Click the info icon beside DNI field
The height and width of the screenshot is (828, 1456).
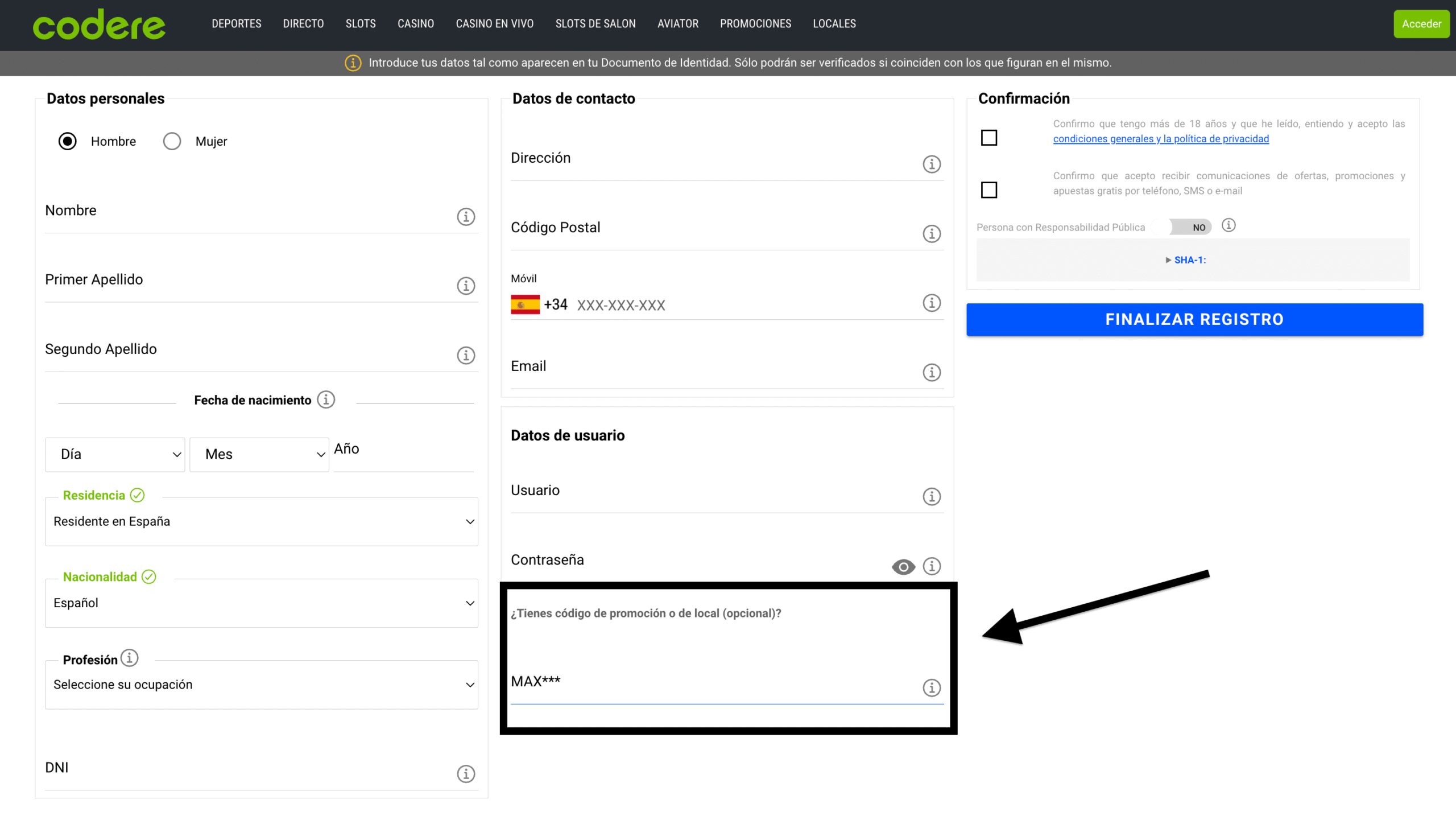point(466,774)
